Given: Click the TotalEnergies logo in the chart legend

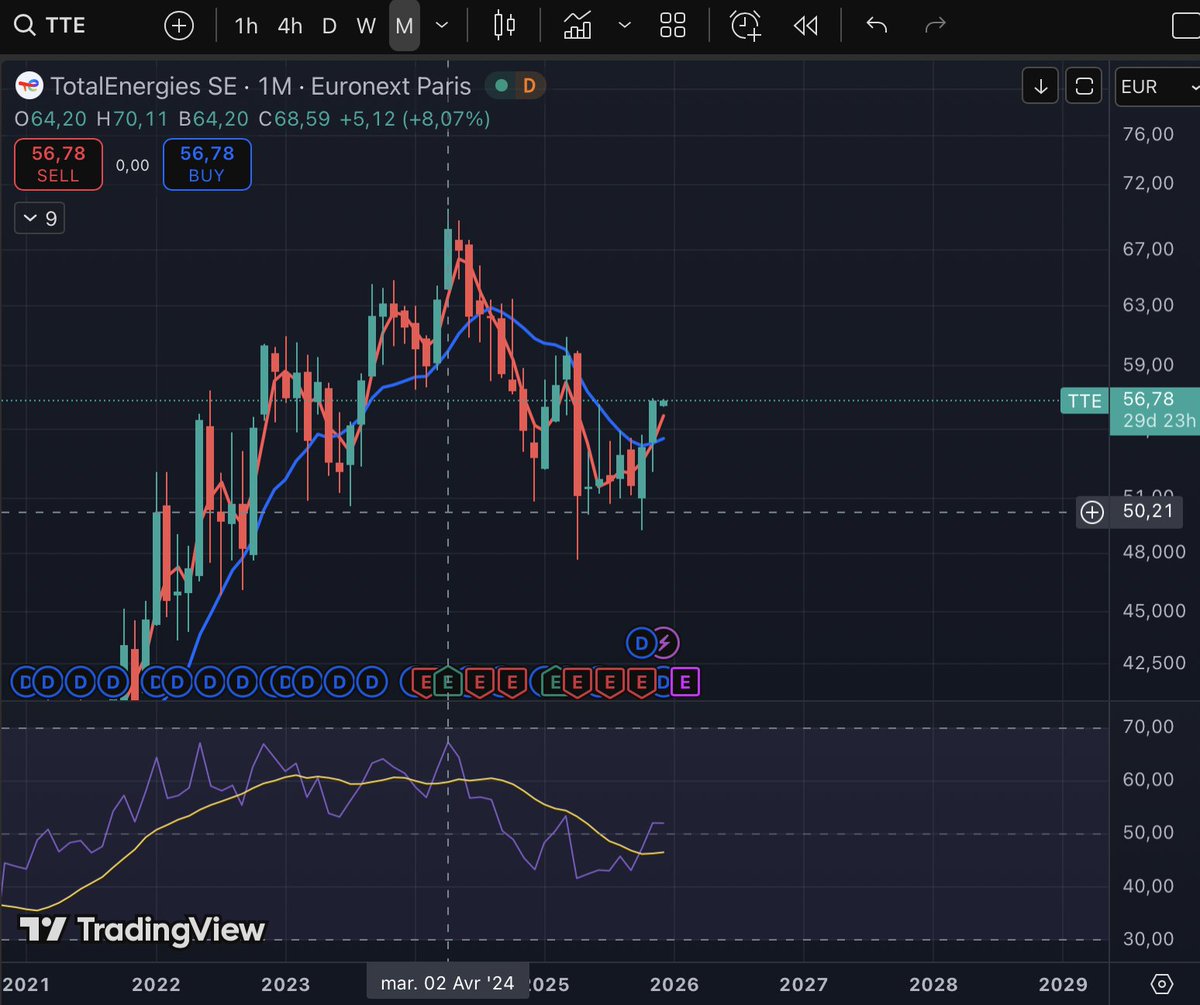Looking at the screenshot, I should (29, 87).
